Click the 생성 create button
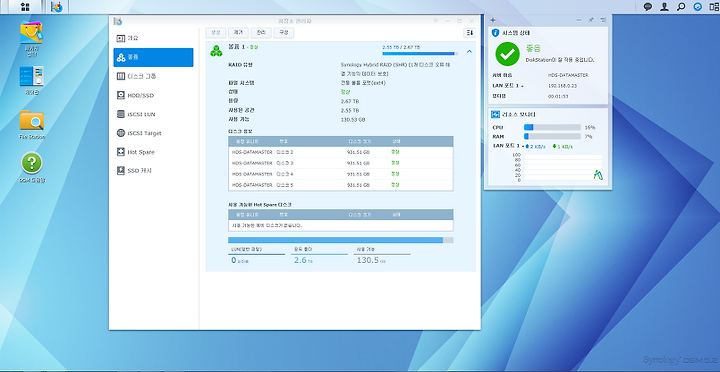The height and width of the screenshot is (372, 720). point(215,33)
